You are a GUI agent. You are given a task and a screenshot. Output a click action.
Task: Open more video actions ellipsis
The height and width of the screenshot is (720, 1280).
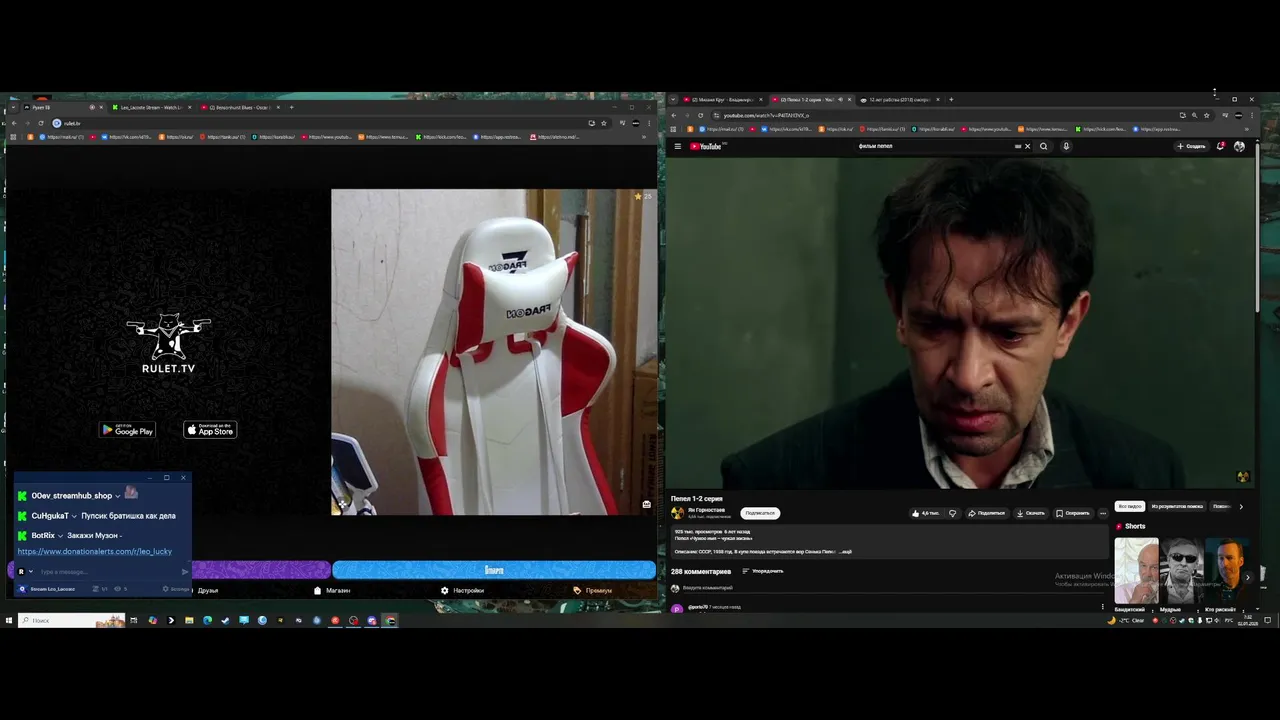[1103, 513]
